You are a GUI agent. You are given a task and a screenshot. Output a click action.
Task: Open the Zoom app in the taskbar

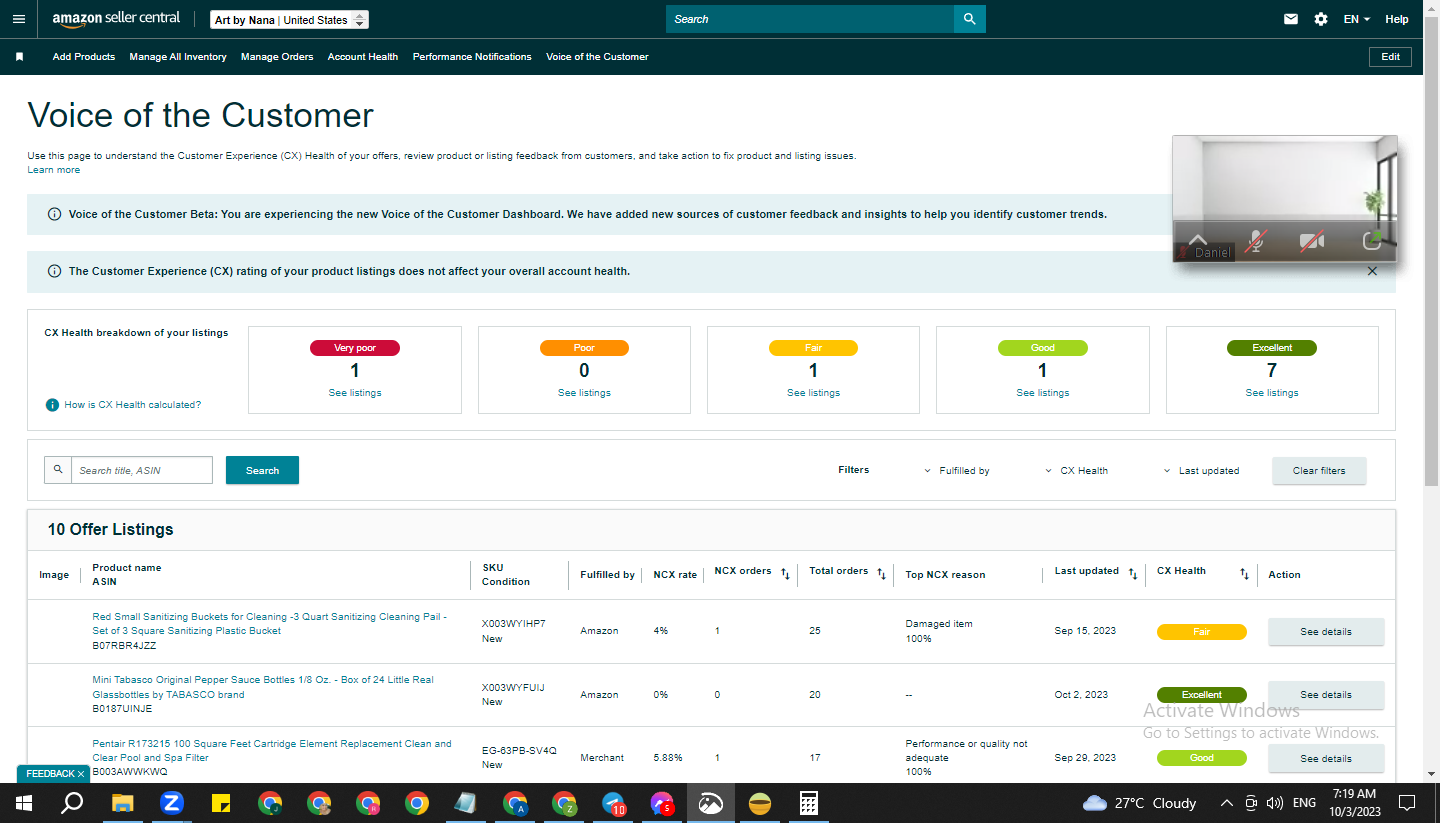tap(171, 803)
